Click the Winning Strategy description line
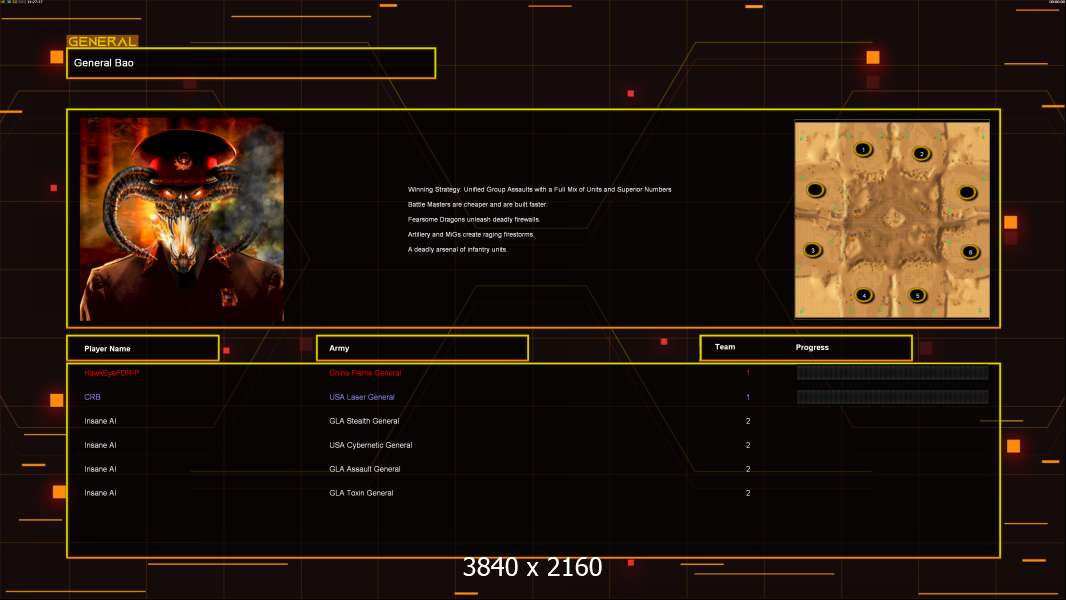Viewport: 1066px width, 600px height. click(540, 190)
